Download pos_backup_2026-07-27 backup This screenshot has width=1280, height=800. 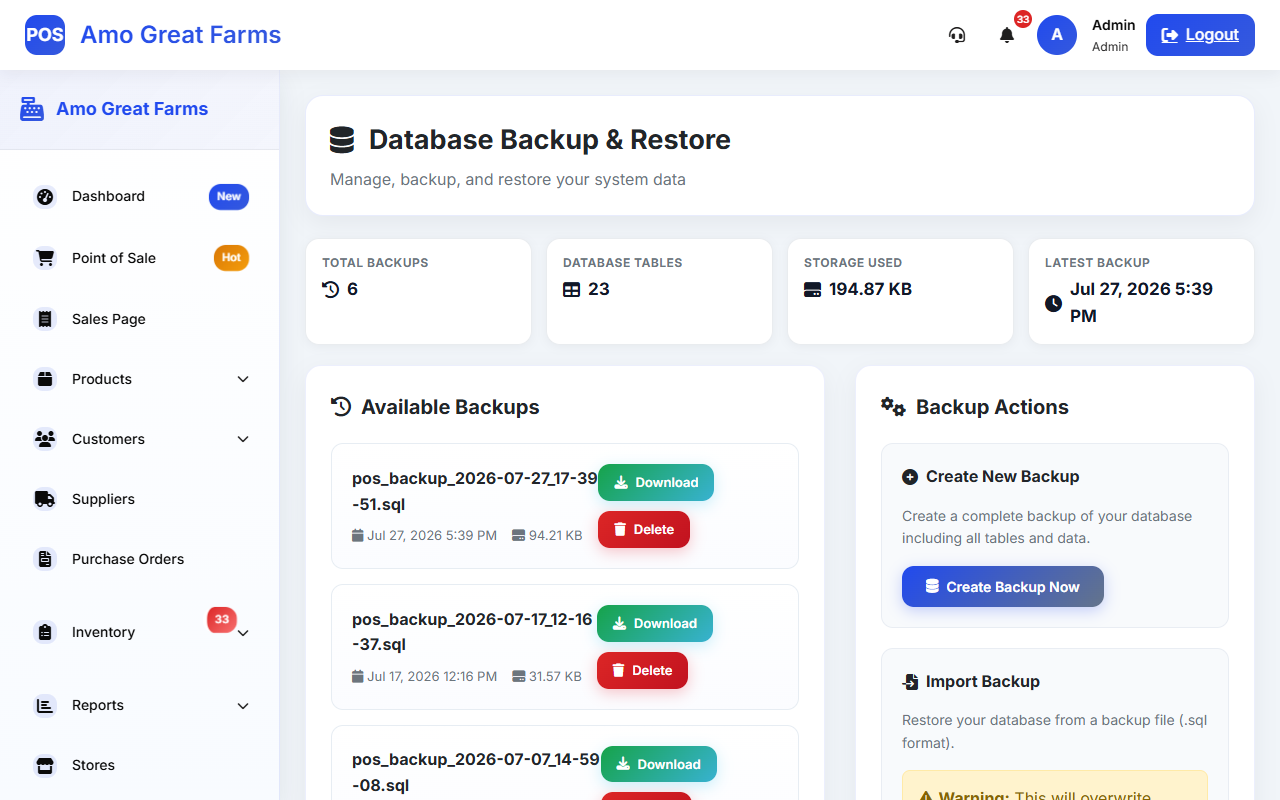pos(656,482)
